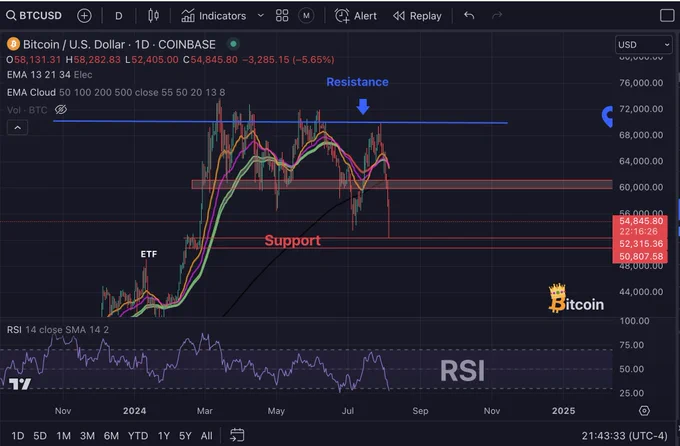
Task: Start bar Replay mode
Action: coord(417,16)
